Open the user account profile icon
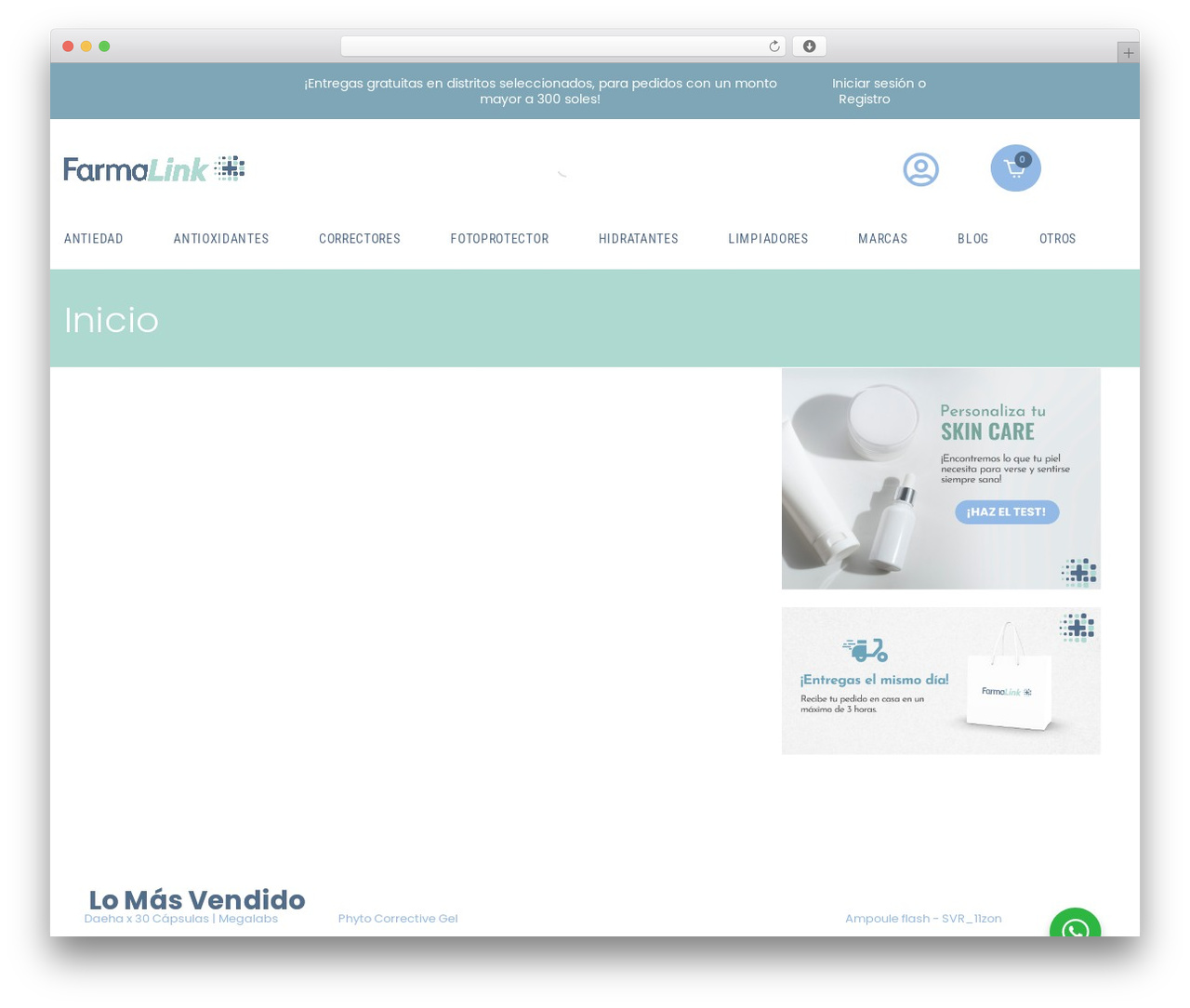The width and height of the screenshot is (1190, 1008). (920, 169)
